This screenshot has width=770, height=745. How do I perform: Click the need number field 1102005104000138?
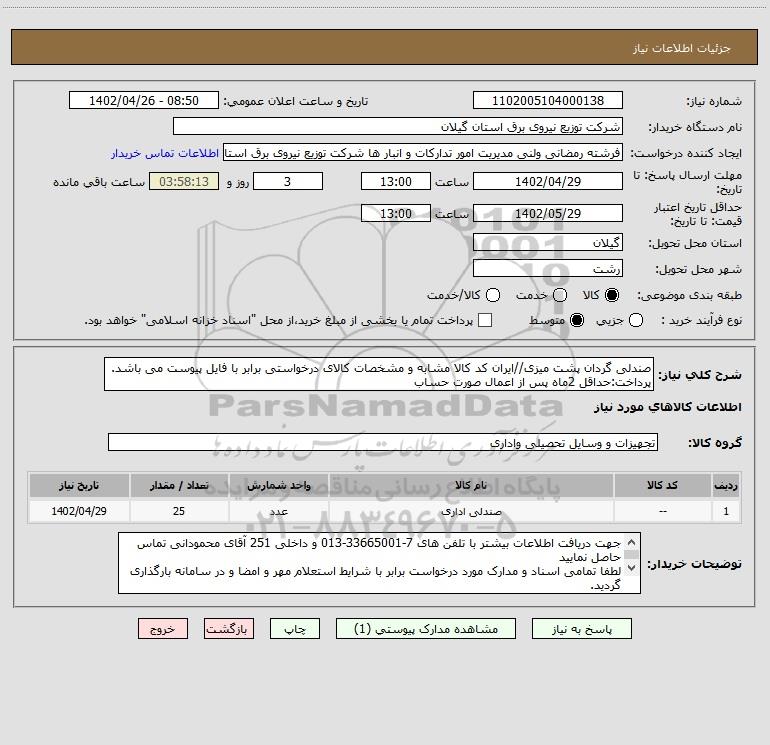pos(548,101)
